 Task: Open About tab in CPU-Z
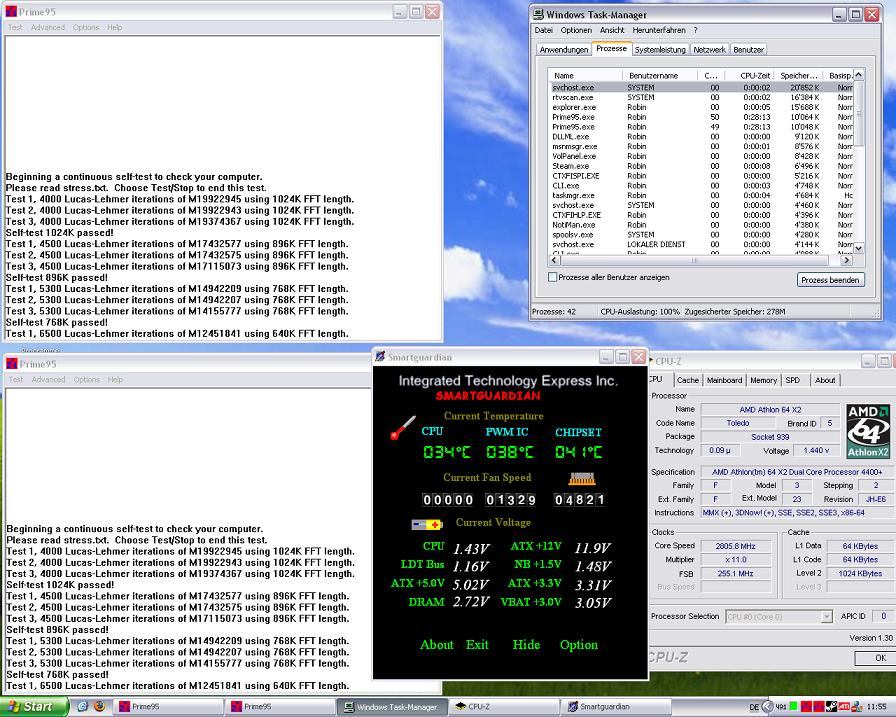pos(825,380)
